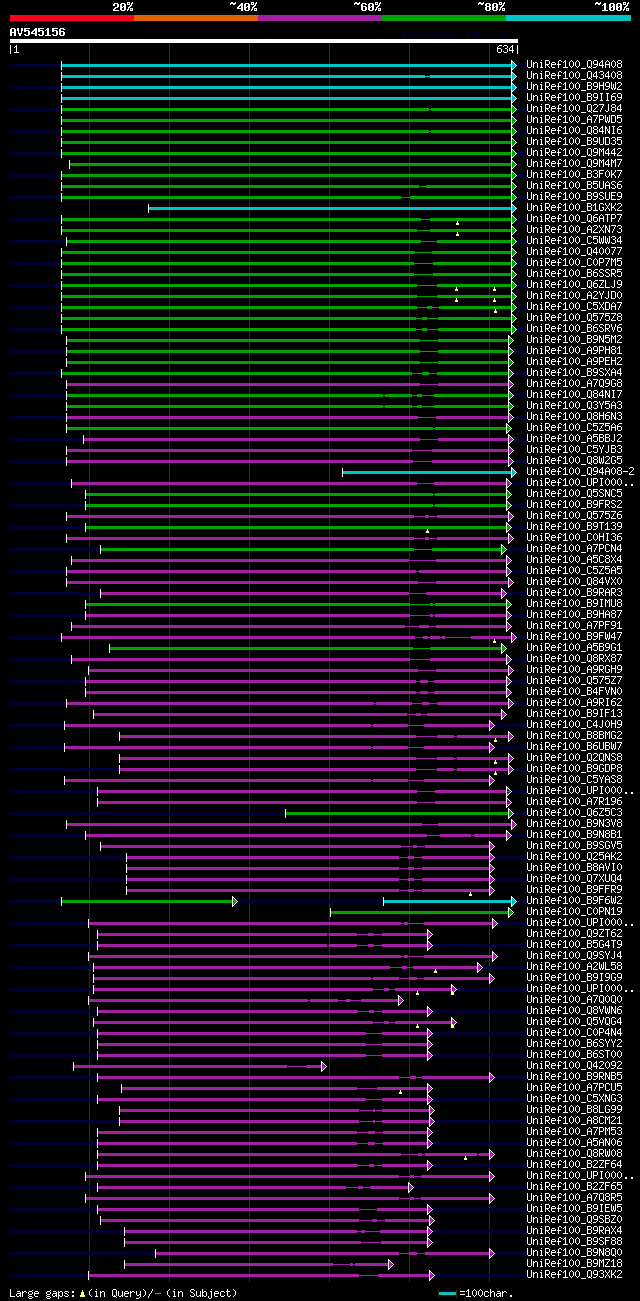
Task: Click the green alignment bar for Q6Z5C3
Action: [x=399, y=813]
